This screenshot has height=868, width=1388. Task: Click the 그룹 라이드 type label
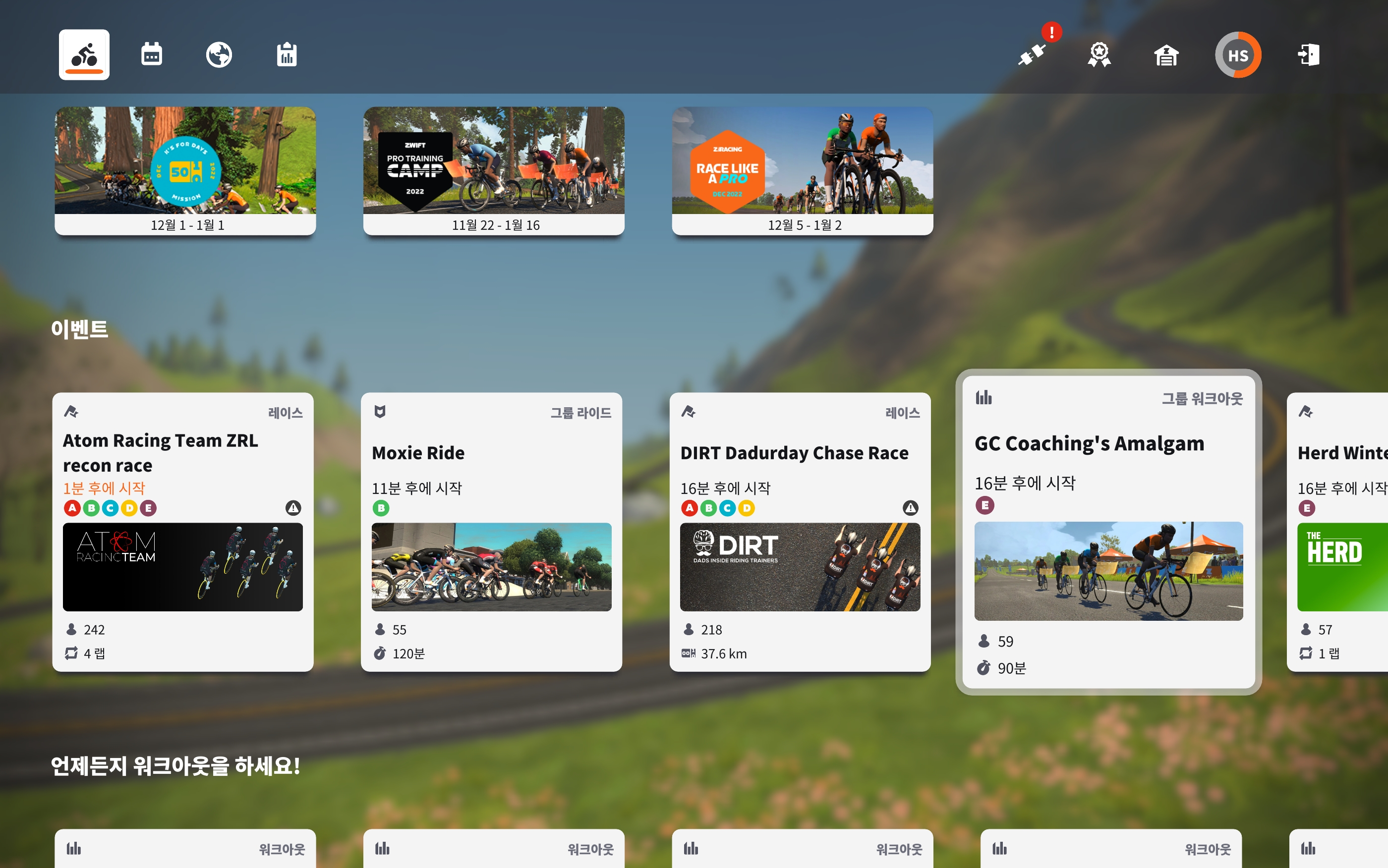580,413
